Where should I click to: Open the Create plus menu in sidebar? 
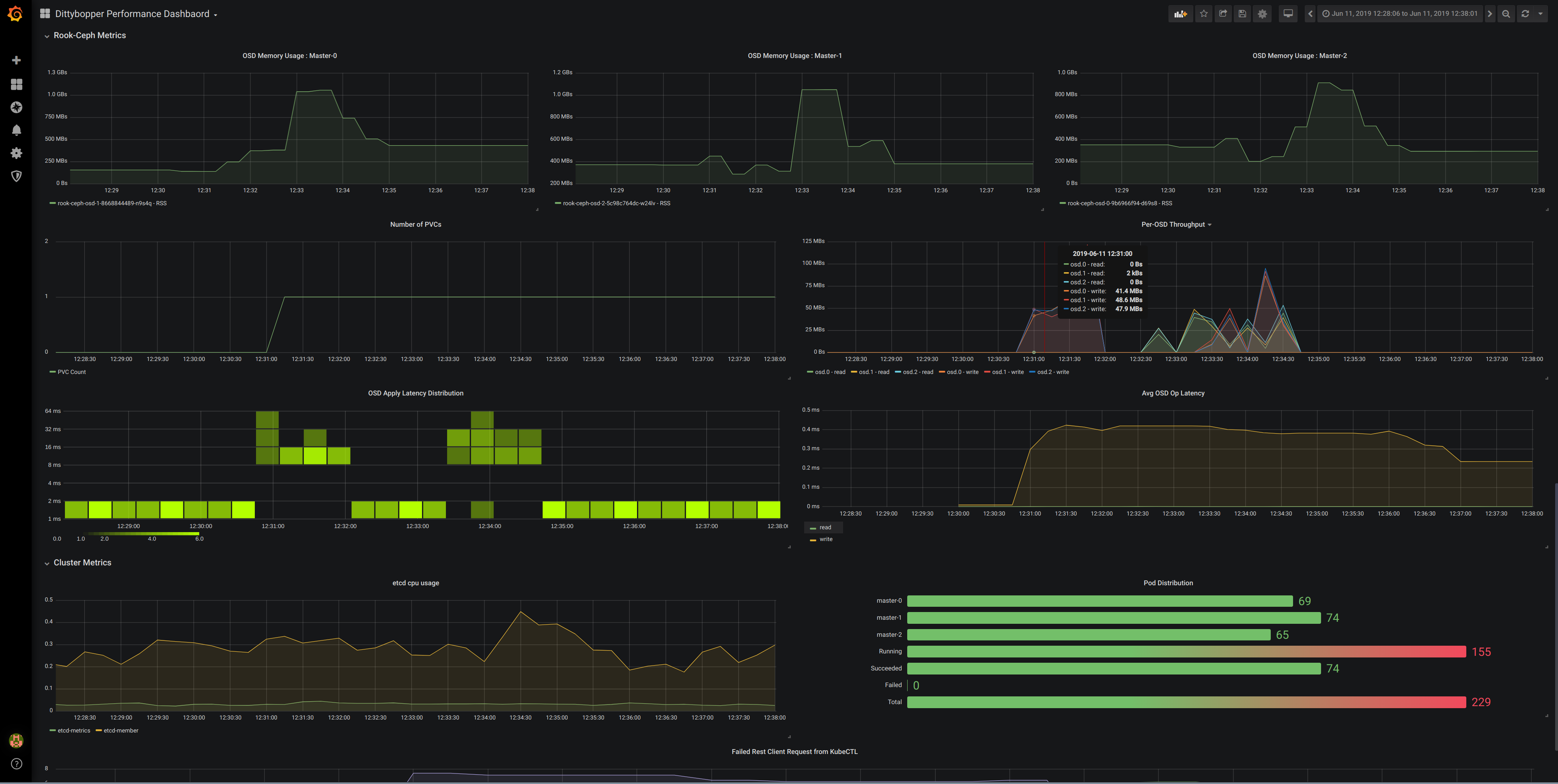(x=16, y=60)
